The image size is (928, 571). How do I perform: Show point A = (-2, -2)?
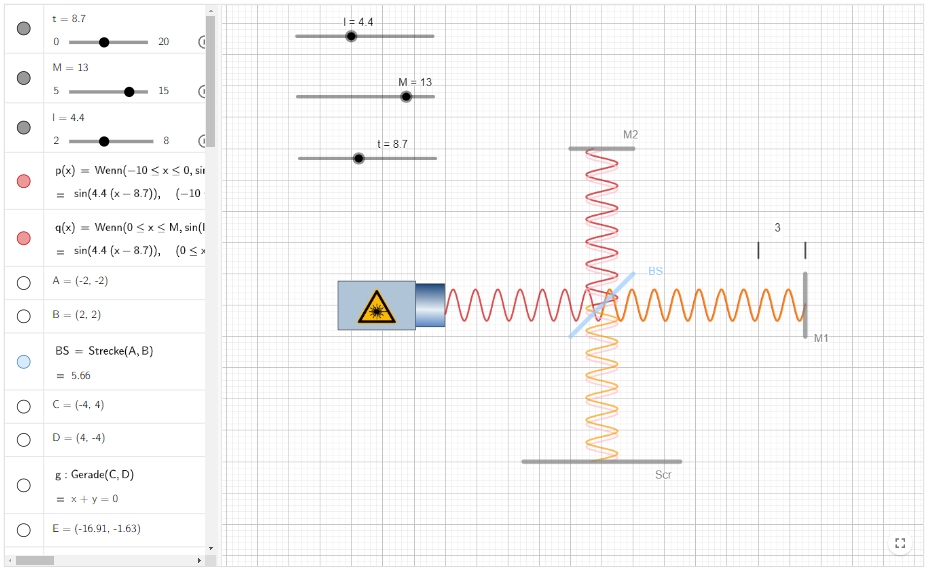[x=24, y=283]
